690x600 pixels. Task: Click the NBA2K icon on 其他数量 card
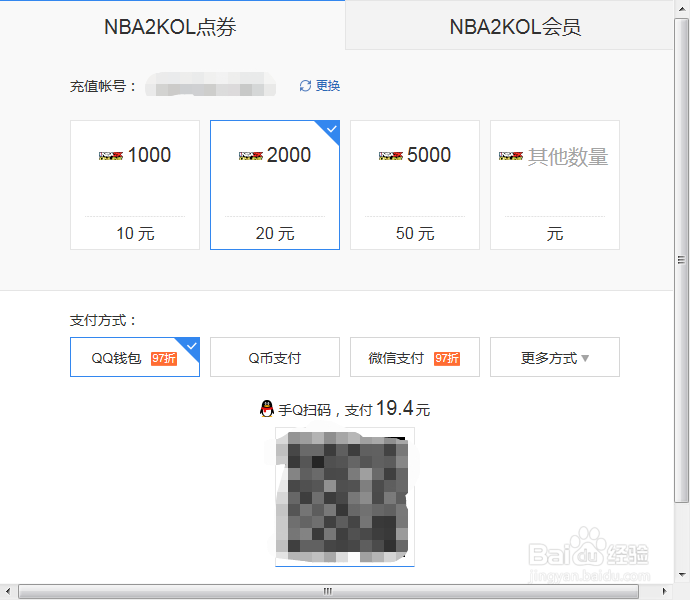pos(511,156)
